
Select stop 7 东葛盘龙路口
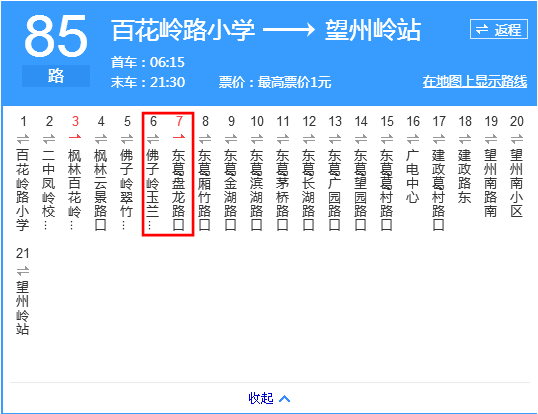tap(178, 190)
